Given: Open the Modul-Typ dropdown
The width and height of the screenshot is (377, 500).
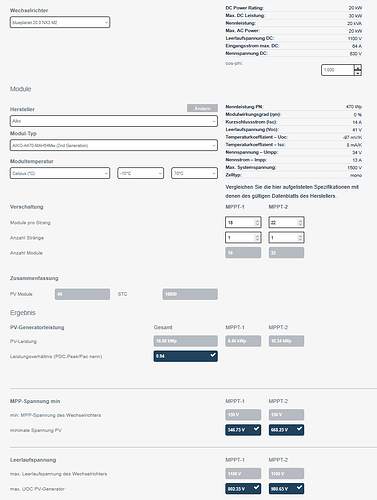Looking at the screenshot, I should (x=114, y=145).
